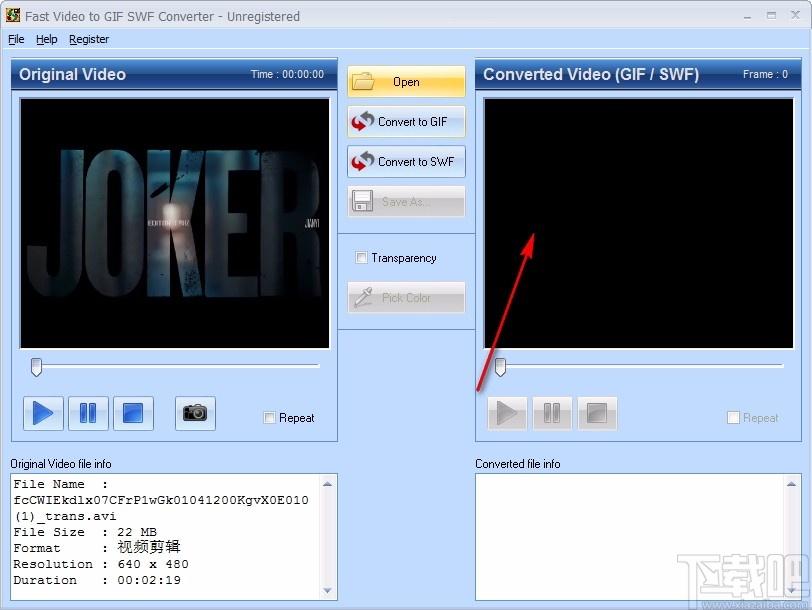Click inside Converted file info box
812x610 pixels.
[x=639, y=536]
